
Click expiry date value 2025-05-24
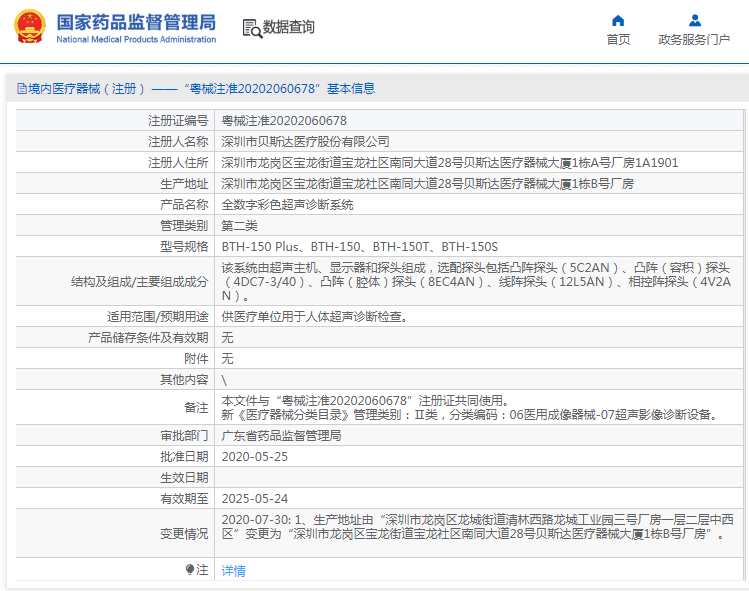point(254,498)
